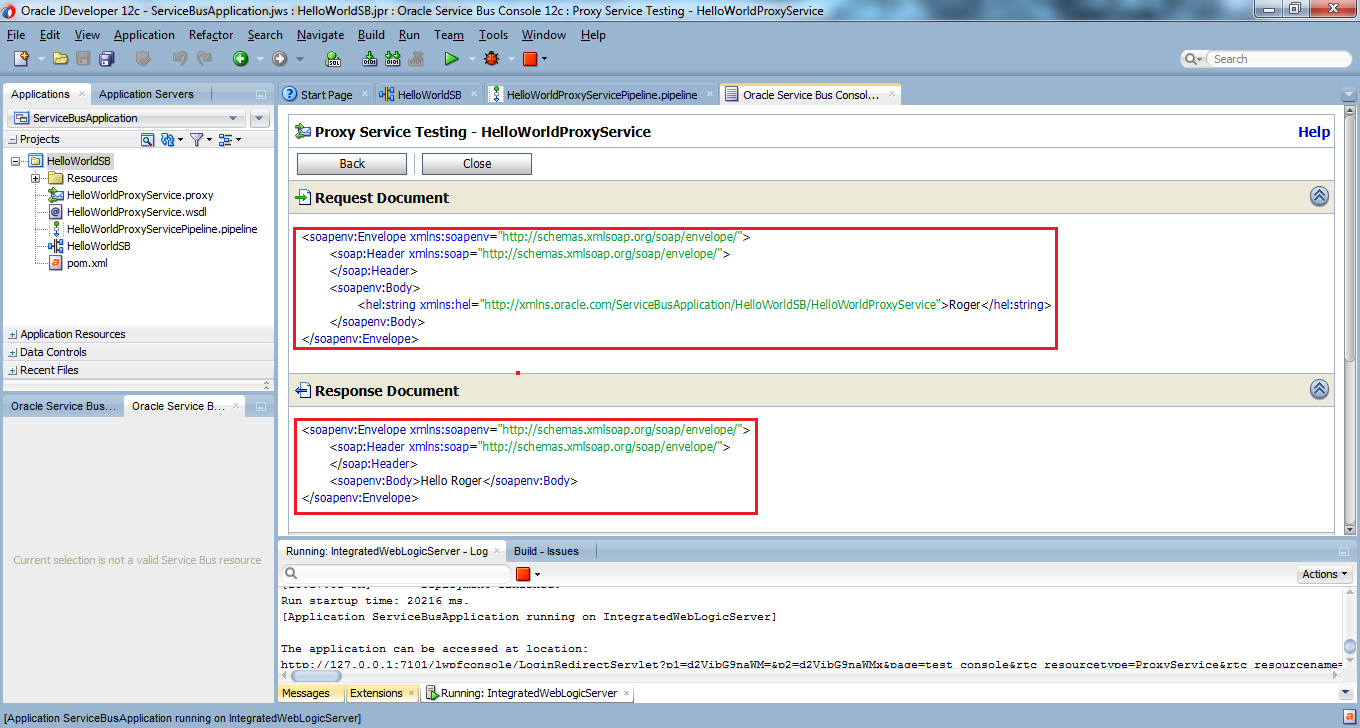Switch to HelloWorldProxyServicePipeline.pipeline tab

point(602,95)
